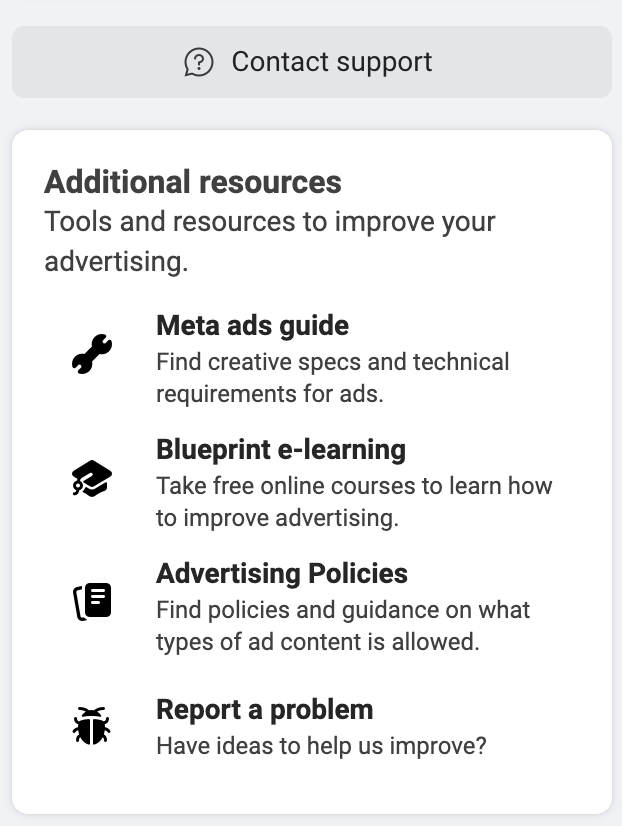
Task: Click the graduation cap Blueprint icon
Action: coord(92,478)
